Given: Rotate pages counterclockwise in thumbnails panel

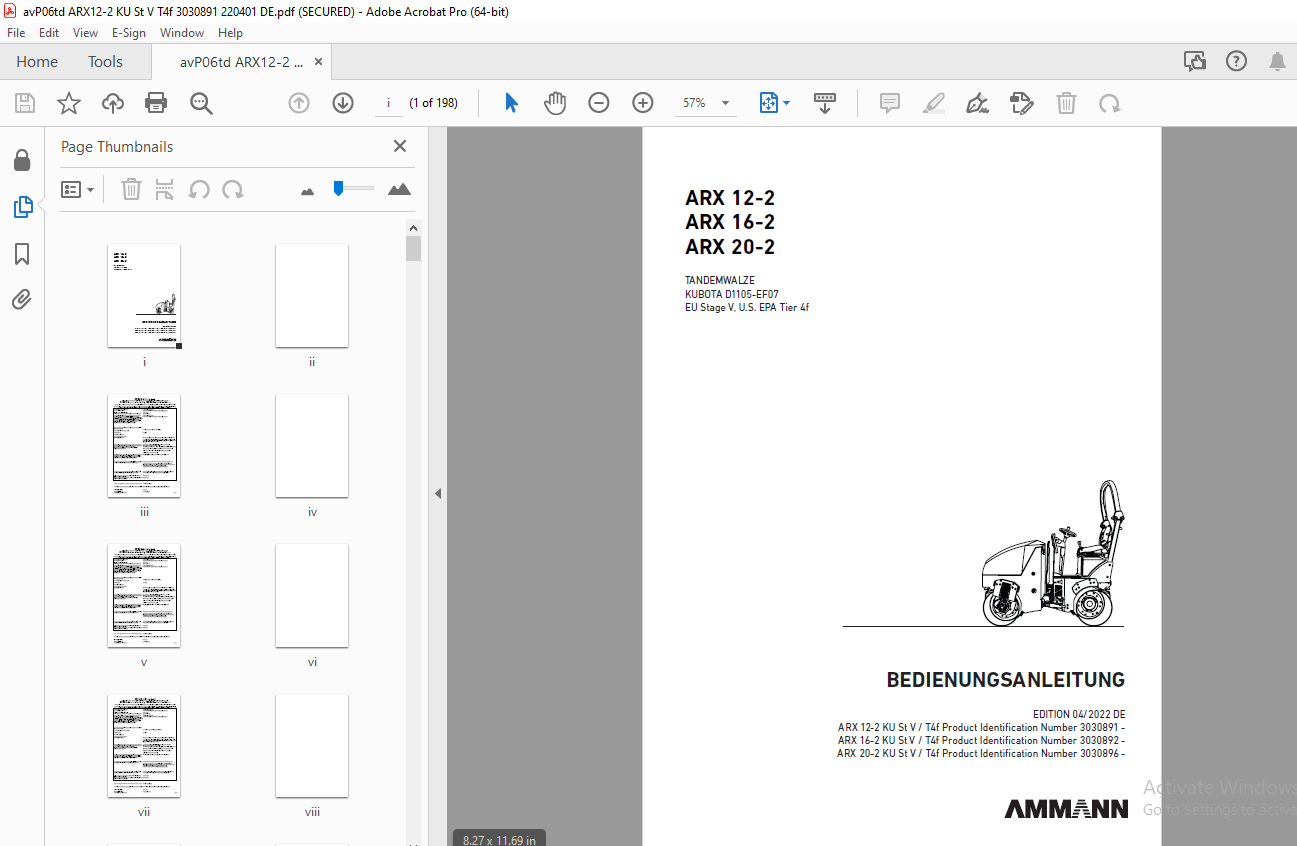Looking at the screenshot, I should point(199,189).
